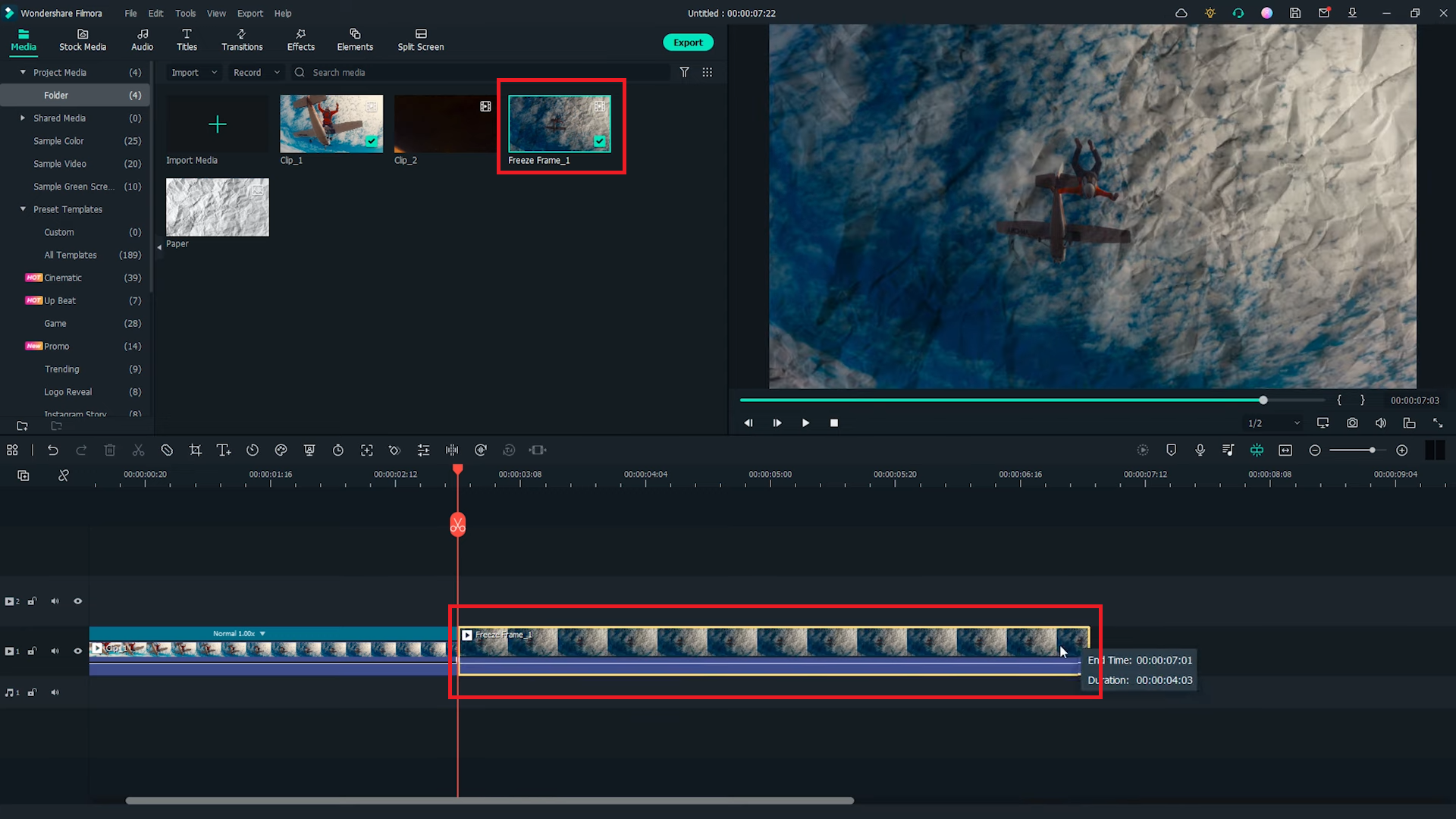Toggle lock icon on video track
The image size is (1456, 819).
pyautogui.click(x=32, y=651)
